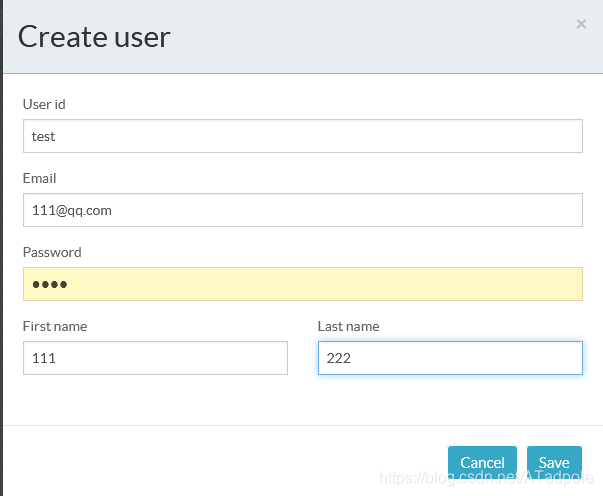Select the yellow Password field
This screenshot has width=603, height=496.
[303, 284]
